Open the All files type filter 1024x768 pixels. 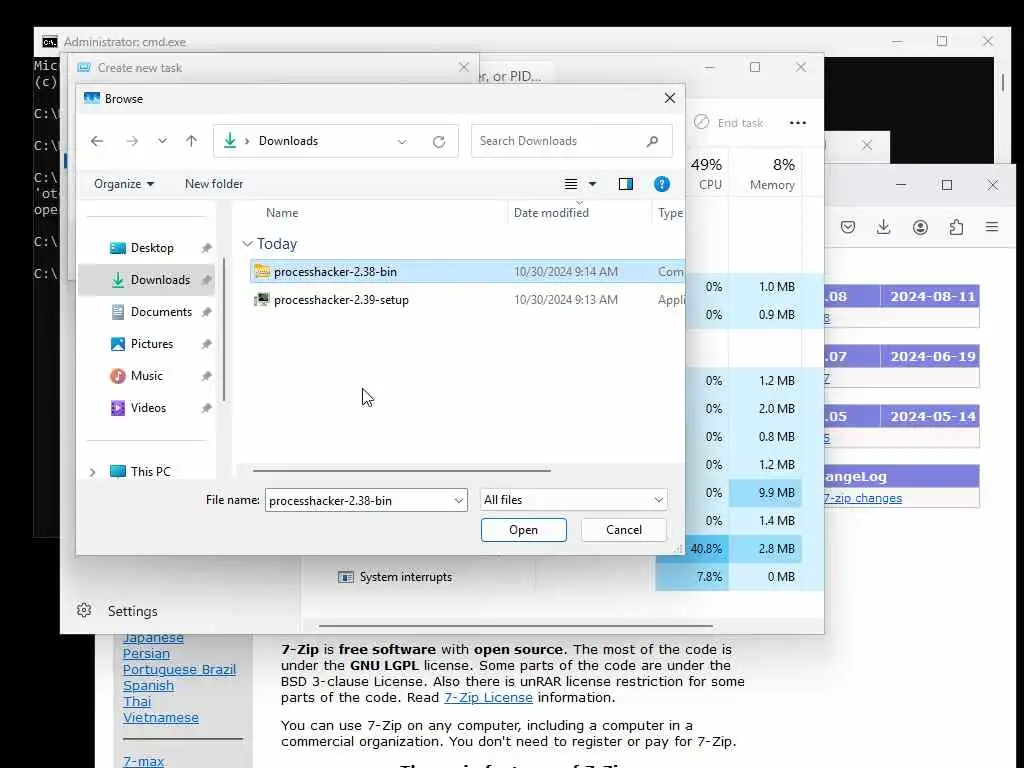(573, 500)
